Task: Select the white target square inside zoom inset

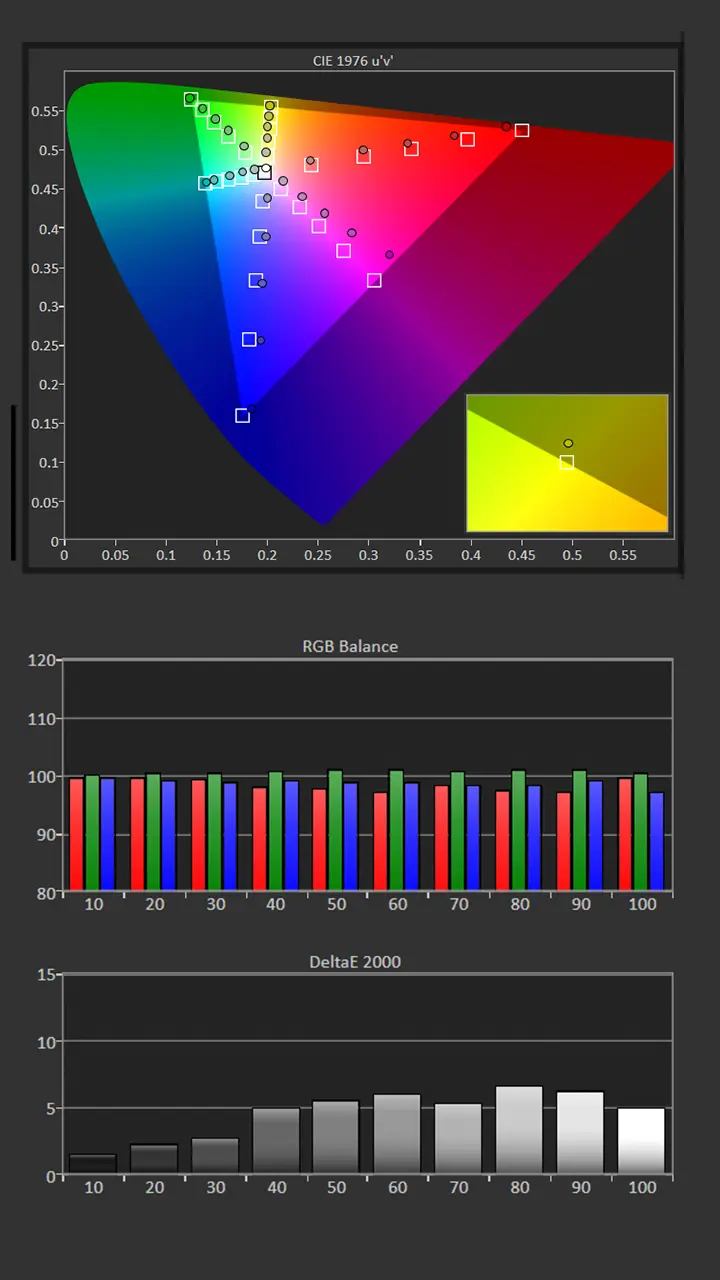Action: [567, 462]
